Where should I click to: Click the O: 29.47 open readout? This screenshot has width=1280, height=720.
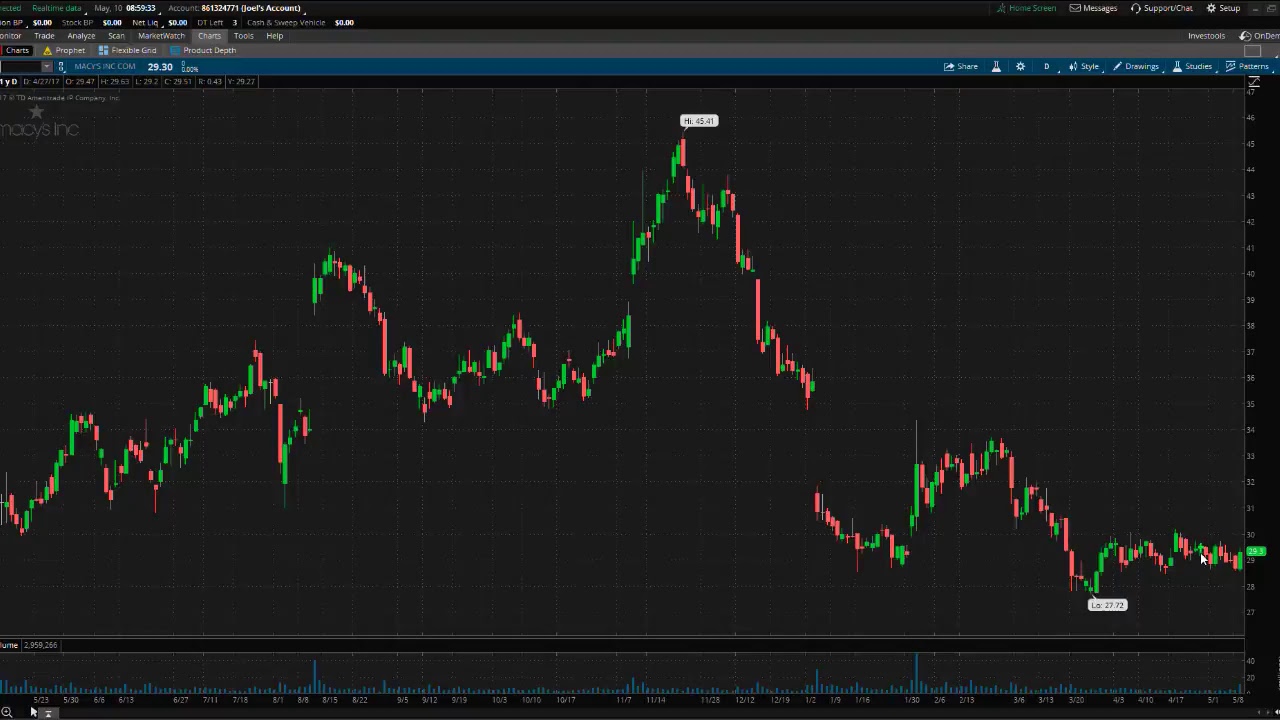(80, 81)
